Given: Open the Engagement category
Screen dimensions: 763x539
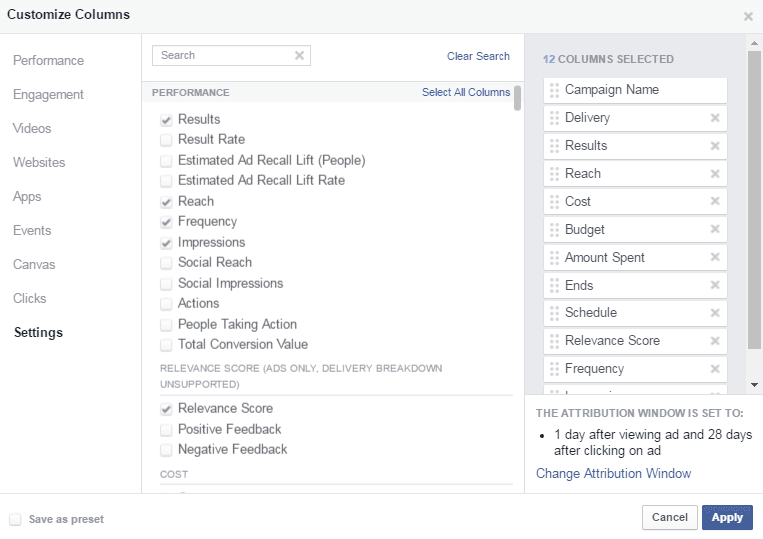Looking at the screenshot, I should (48, 95).
